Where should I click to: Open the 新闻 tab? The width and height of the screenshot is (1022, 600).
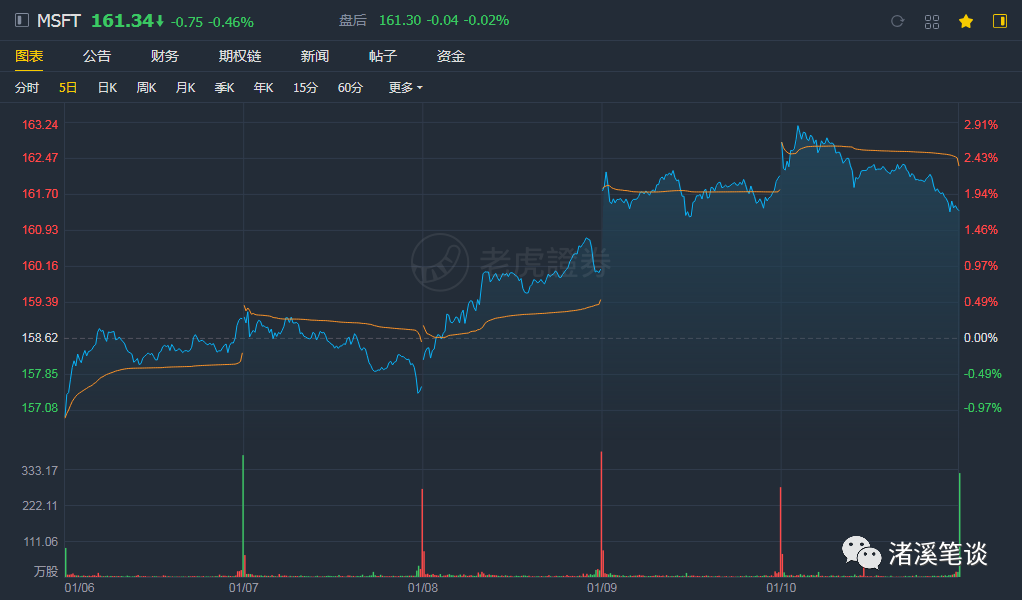pyautogui.click(x=315, y=56)
